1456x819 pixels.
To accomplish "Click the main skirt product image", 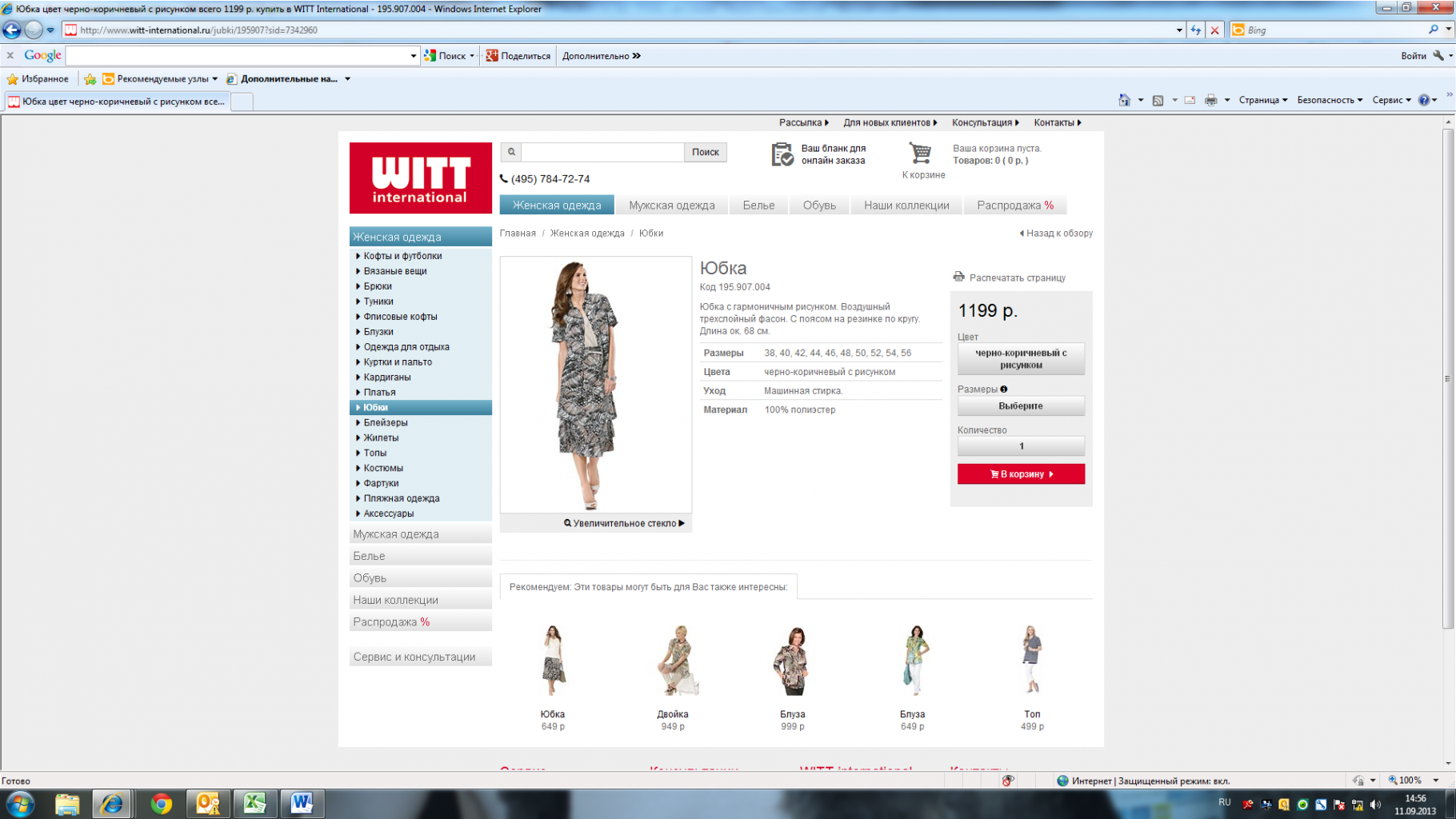I will (596, 385).
